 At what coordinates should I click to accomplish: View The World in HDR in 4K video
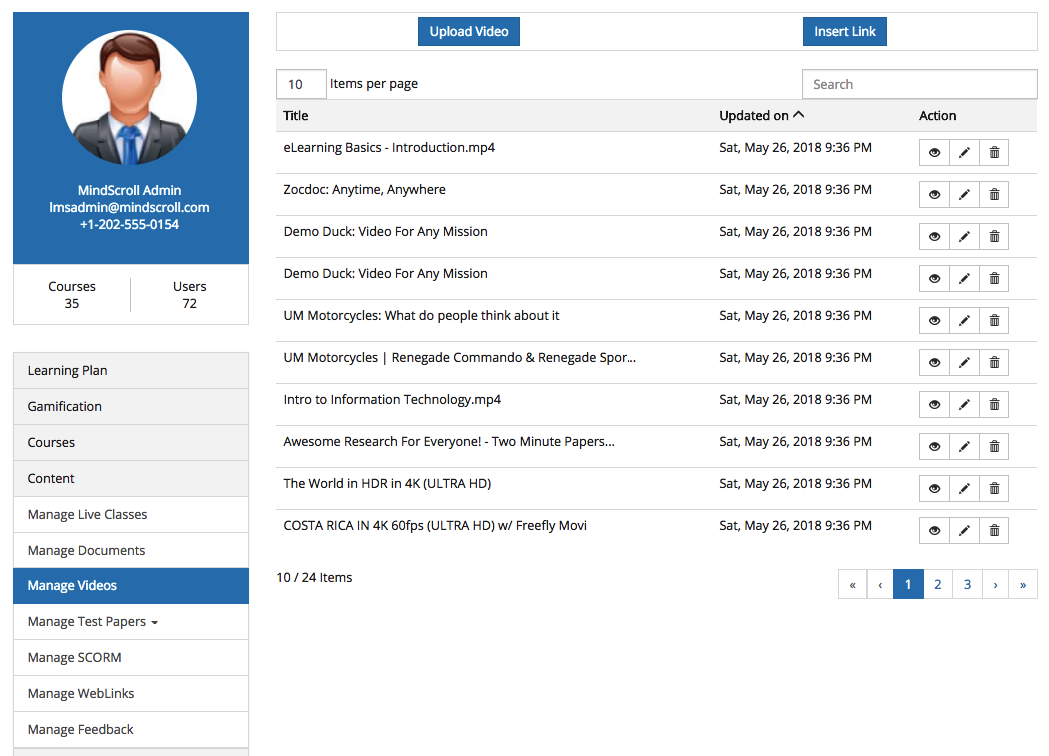point(934,488)
